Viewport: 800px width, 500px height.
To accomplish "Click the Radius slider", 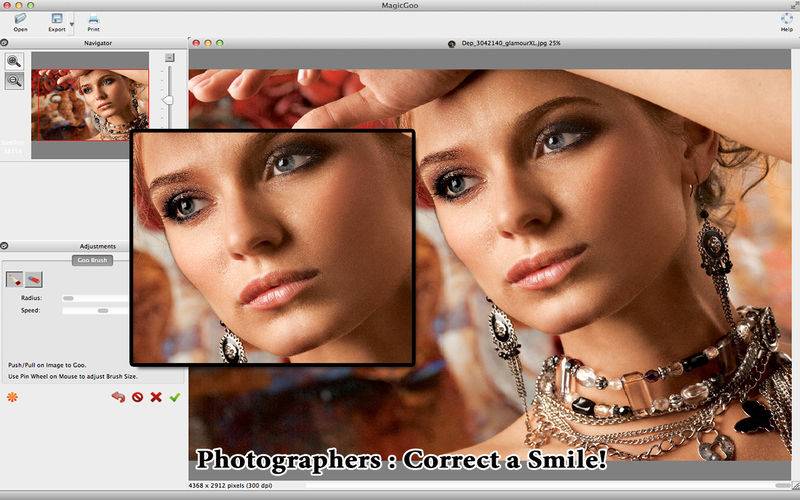I will point(95,298).
